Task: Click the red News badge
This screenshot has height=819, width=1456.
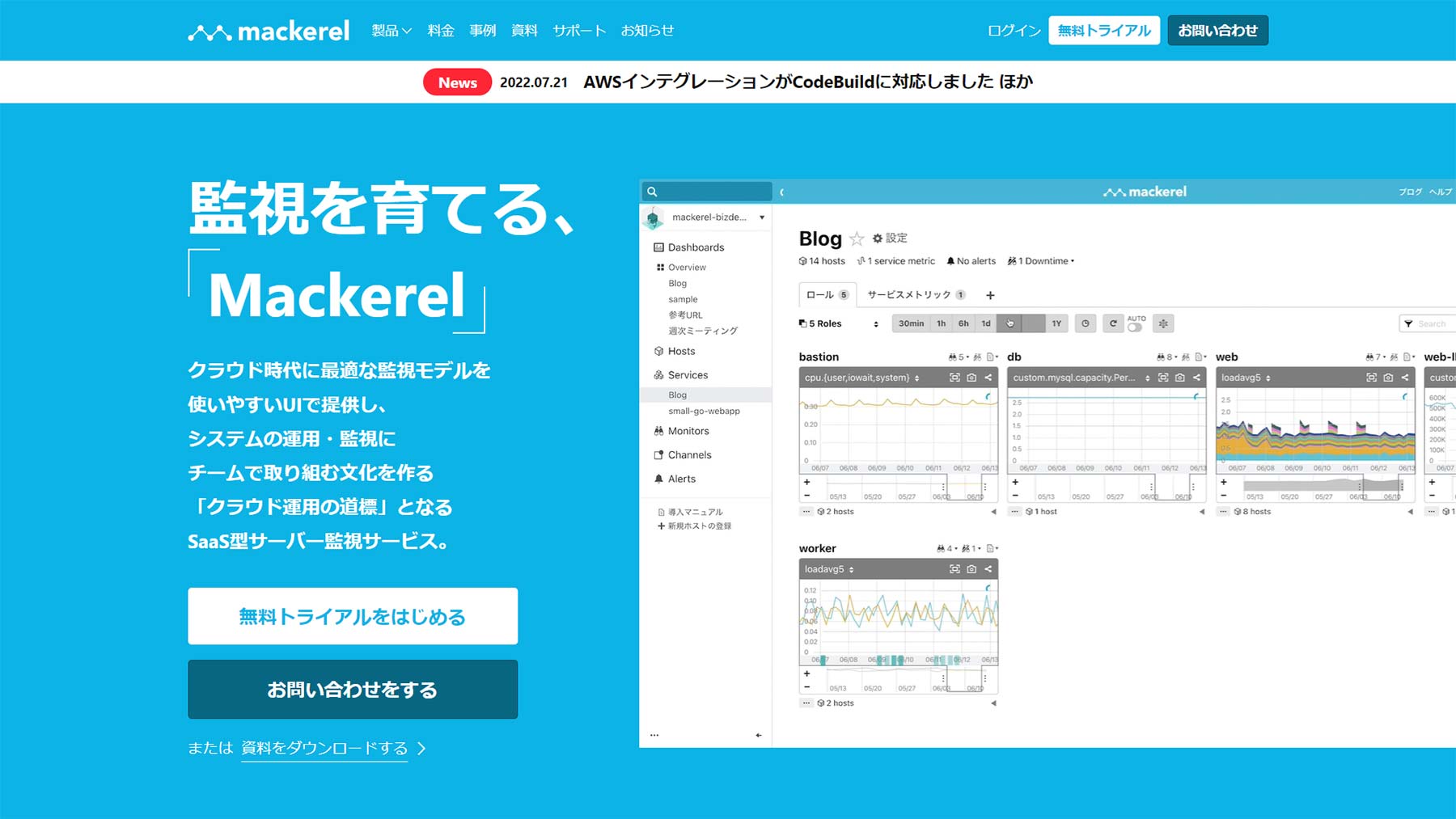Action: tap(457, 82)
